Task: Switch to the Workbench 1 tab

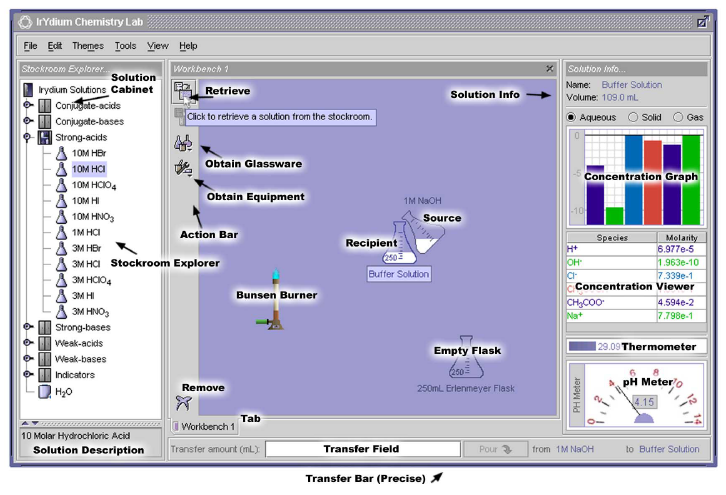Action: click(206, 426)
